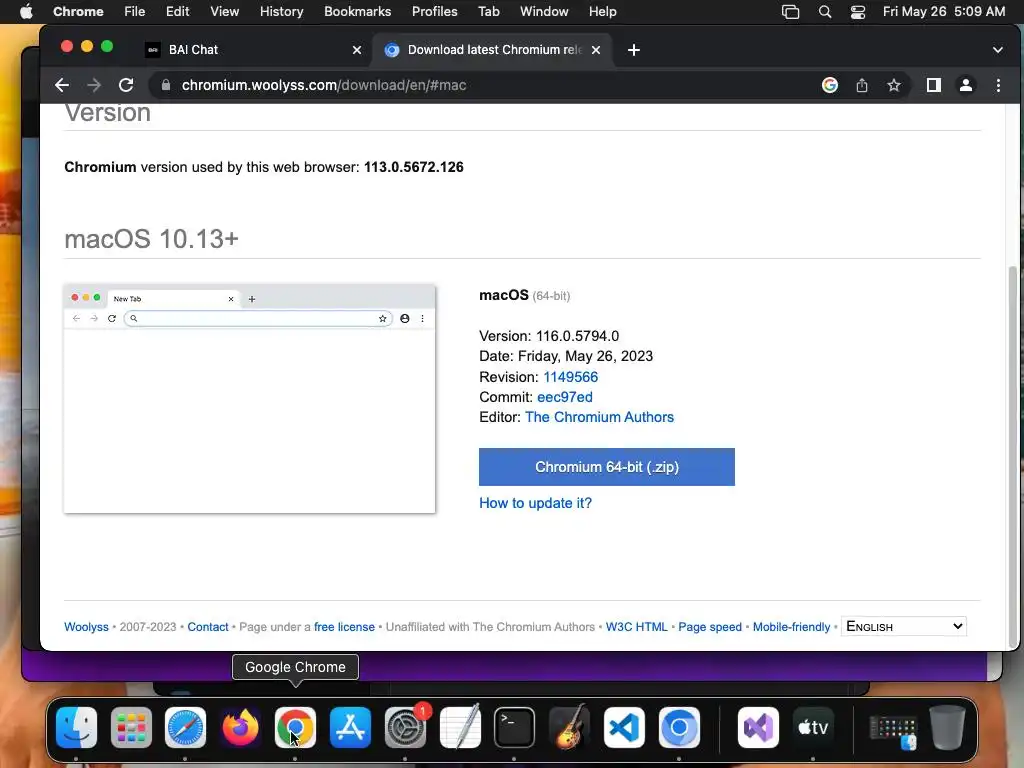The width and height of the screenshot is (1024, 768).
Task: View site info via the lock icon
Action: [166, 85]
